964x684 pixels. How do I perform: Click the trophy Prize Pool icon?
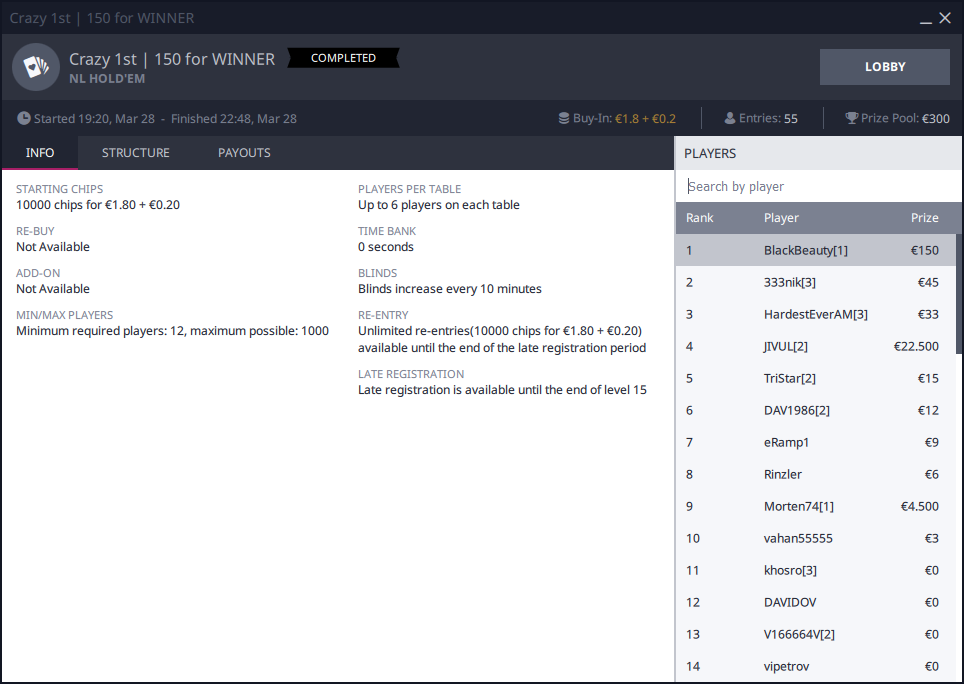pyautogui.click(x=851, y=118)
